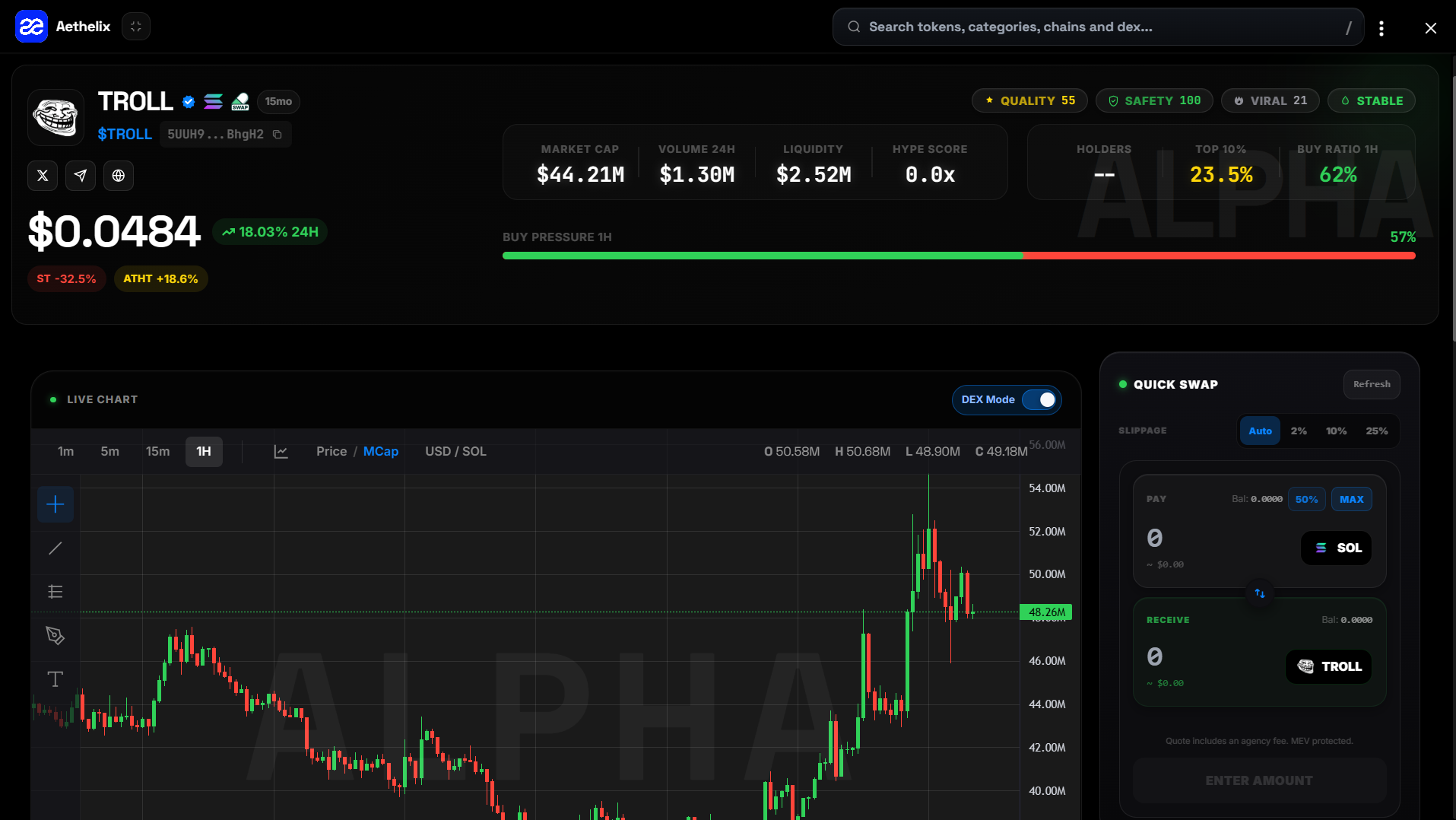1456x820 pixels.
Task: Click the QUALITY 55 badge
Action: [1029, 100]
